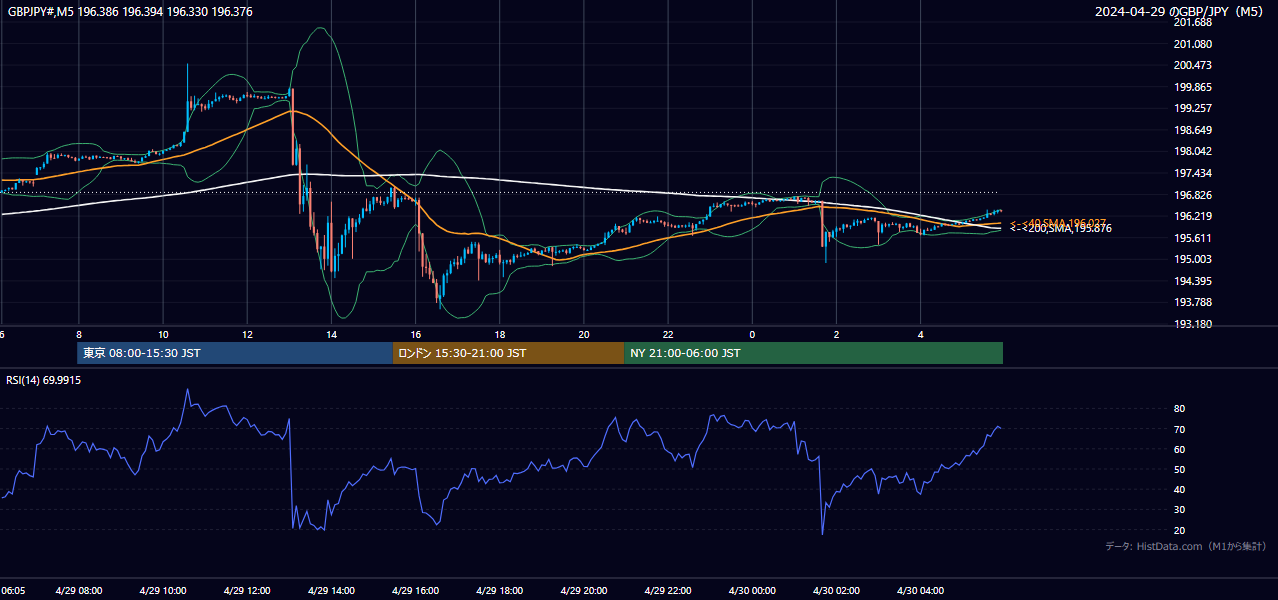Click RSI axis level 80
The image size is (1278, 600).
[1180, 409]
